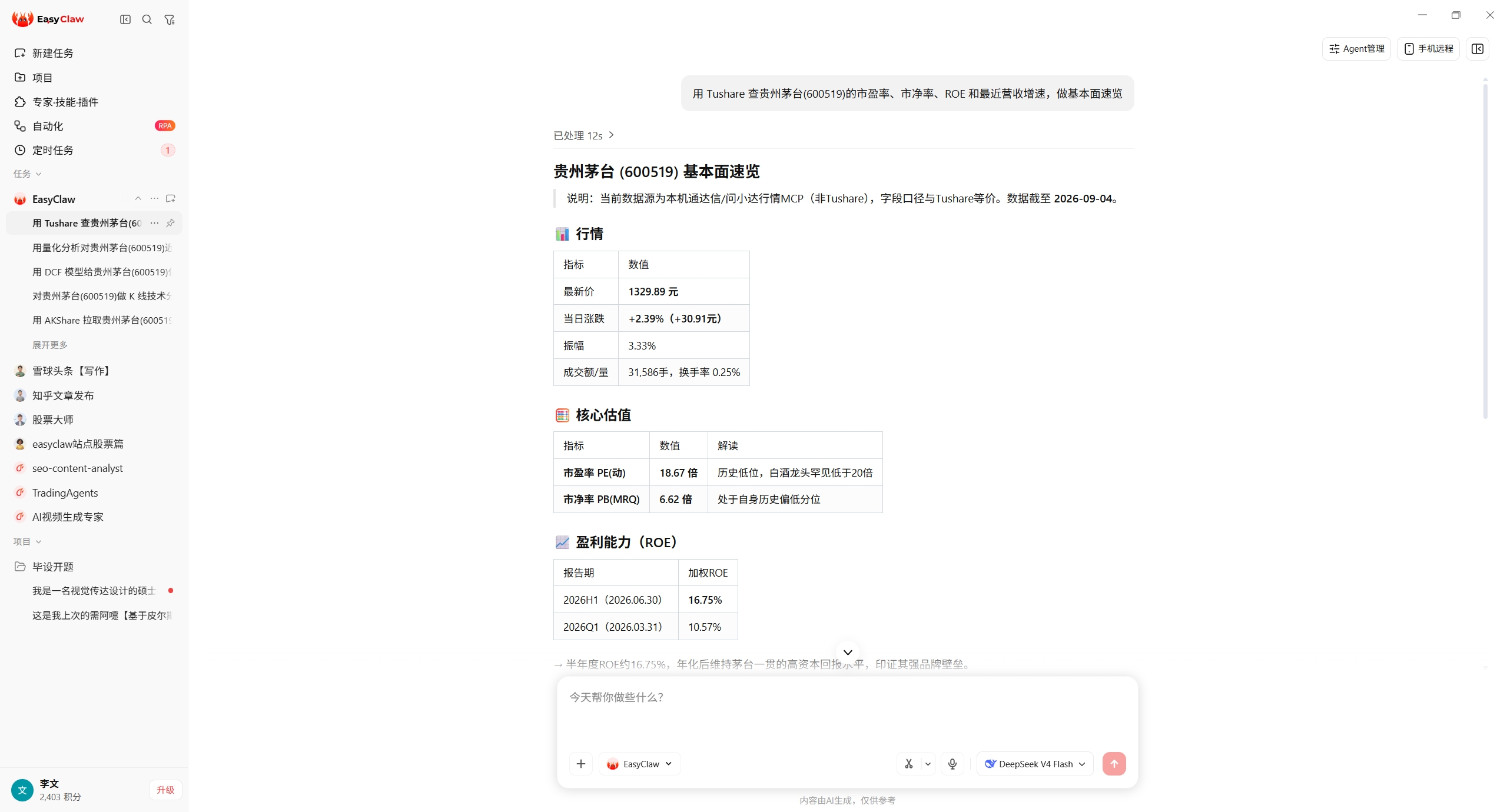Screen dimensions: 1507x812
Task: Open 专家·技能·插件 menu item
Action: [x=94, y=102]
